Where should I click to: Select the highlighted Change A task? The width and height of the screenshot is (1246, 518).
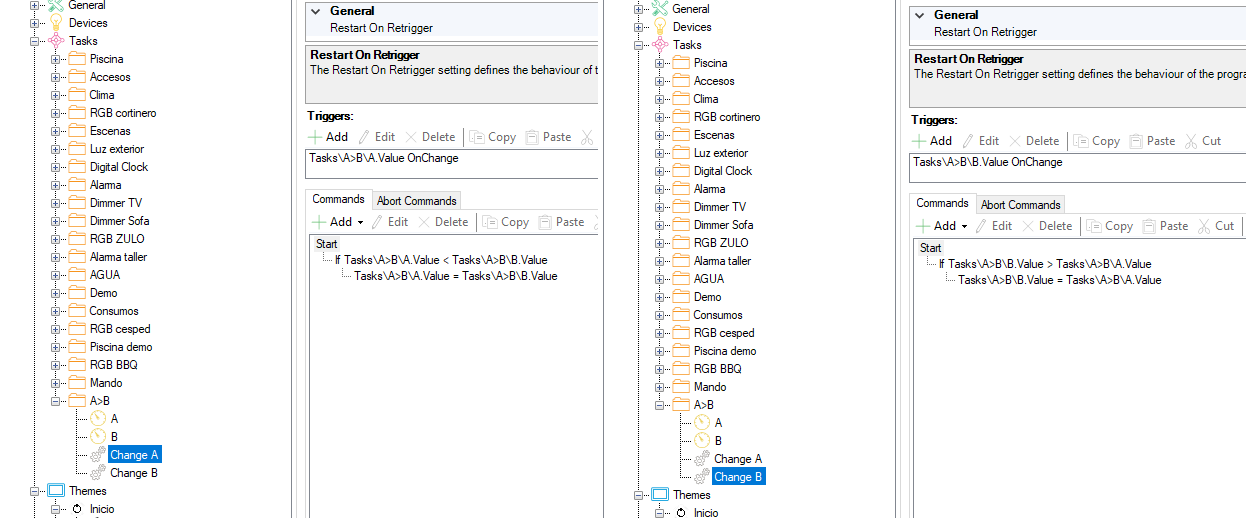tap(134, 455)
